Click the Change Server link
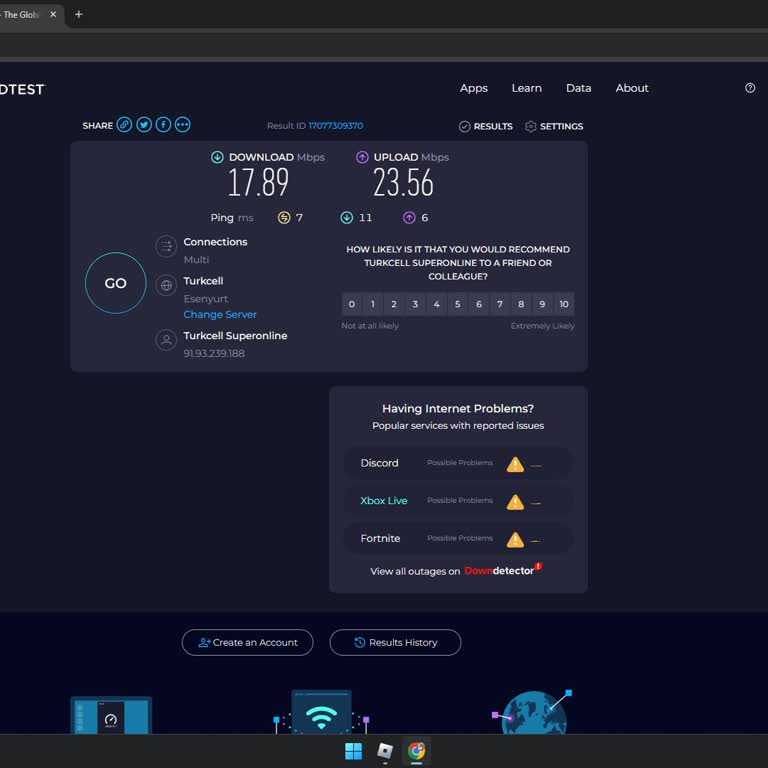 pyautogui.click(x=220, y=314)
